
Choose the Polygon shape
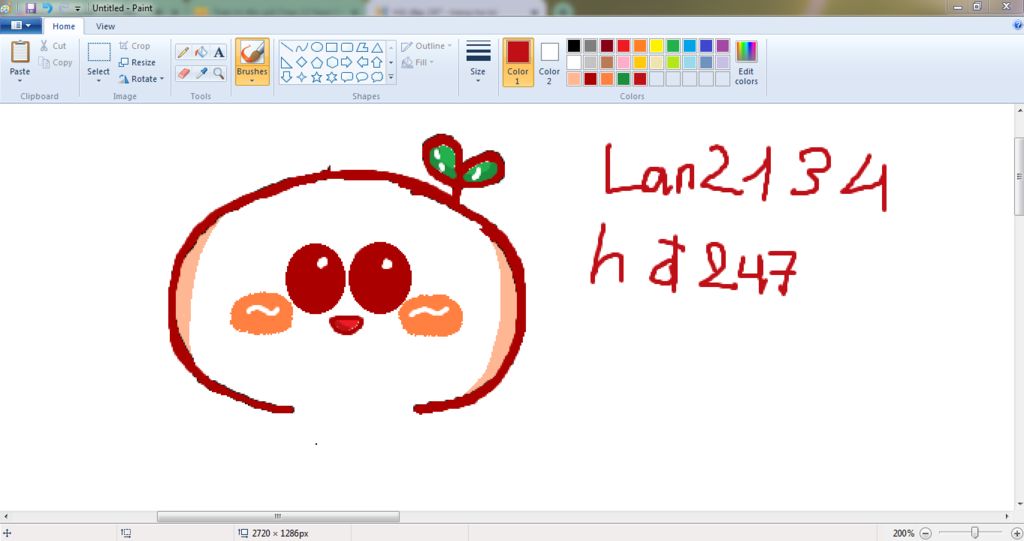[x=362, y=47]
